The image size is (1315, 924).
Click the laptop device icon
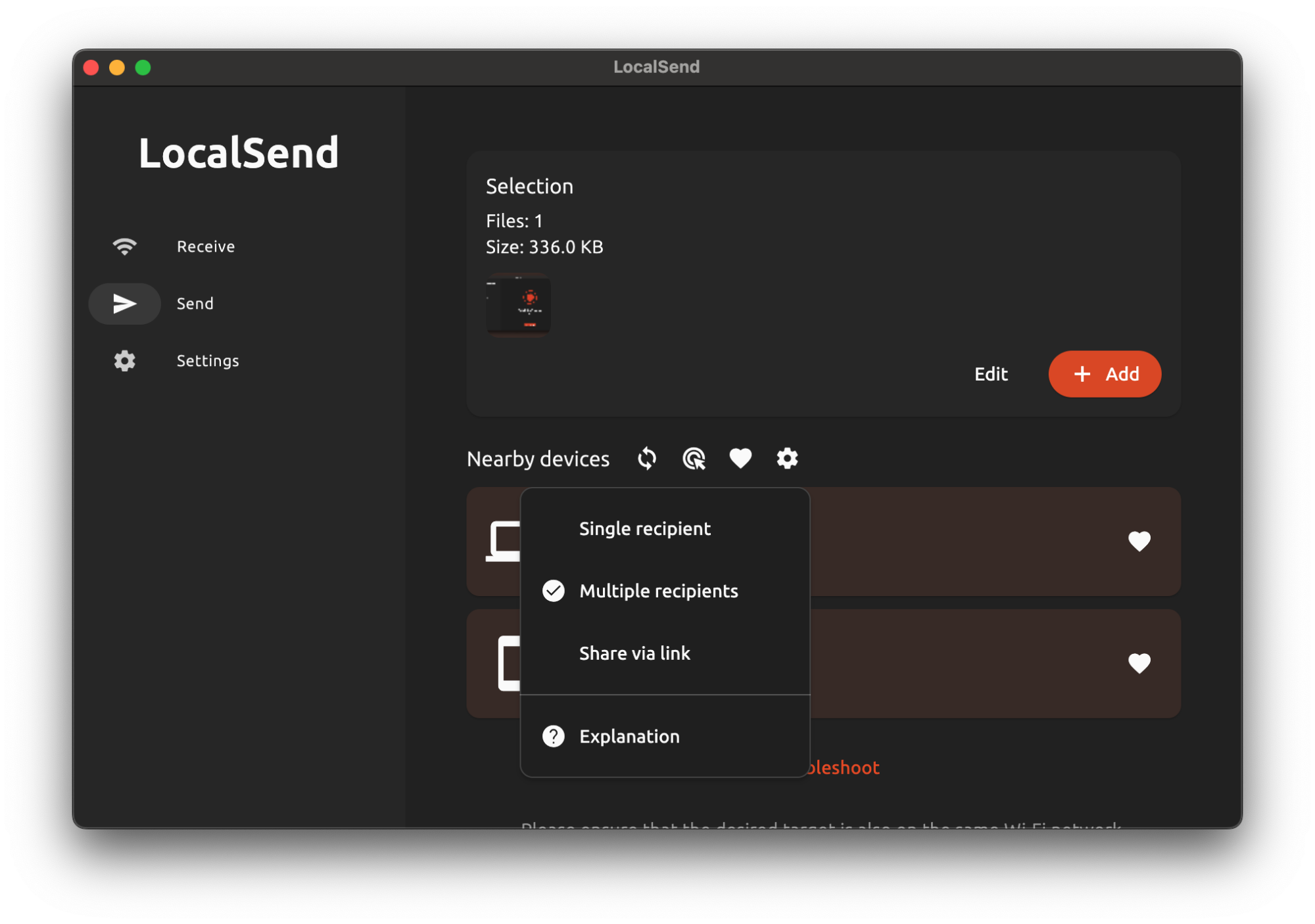[504, 542]
